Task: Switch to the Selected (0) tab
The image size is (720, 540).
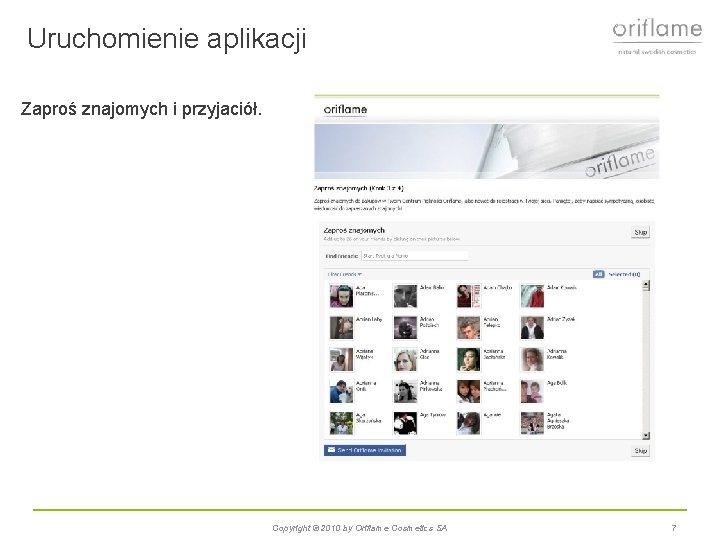Action: [624, 275]
